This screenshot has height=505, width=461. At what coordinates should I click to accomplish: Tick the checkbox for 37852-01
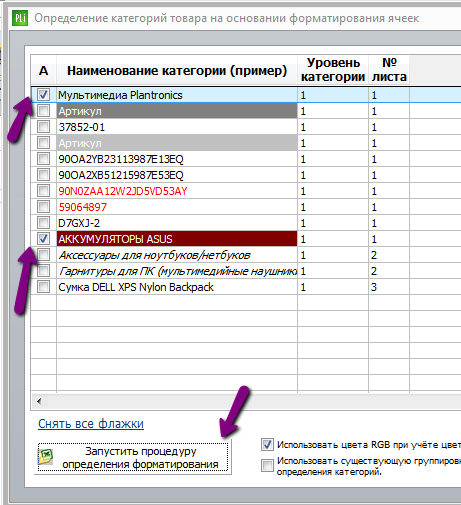(x=43, y=127)
